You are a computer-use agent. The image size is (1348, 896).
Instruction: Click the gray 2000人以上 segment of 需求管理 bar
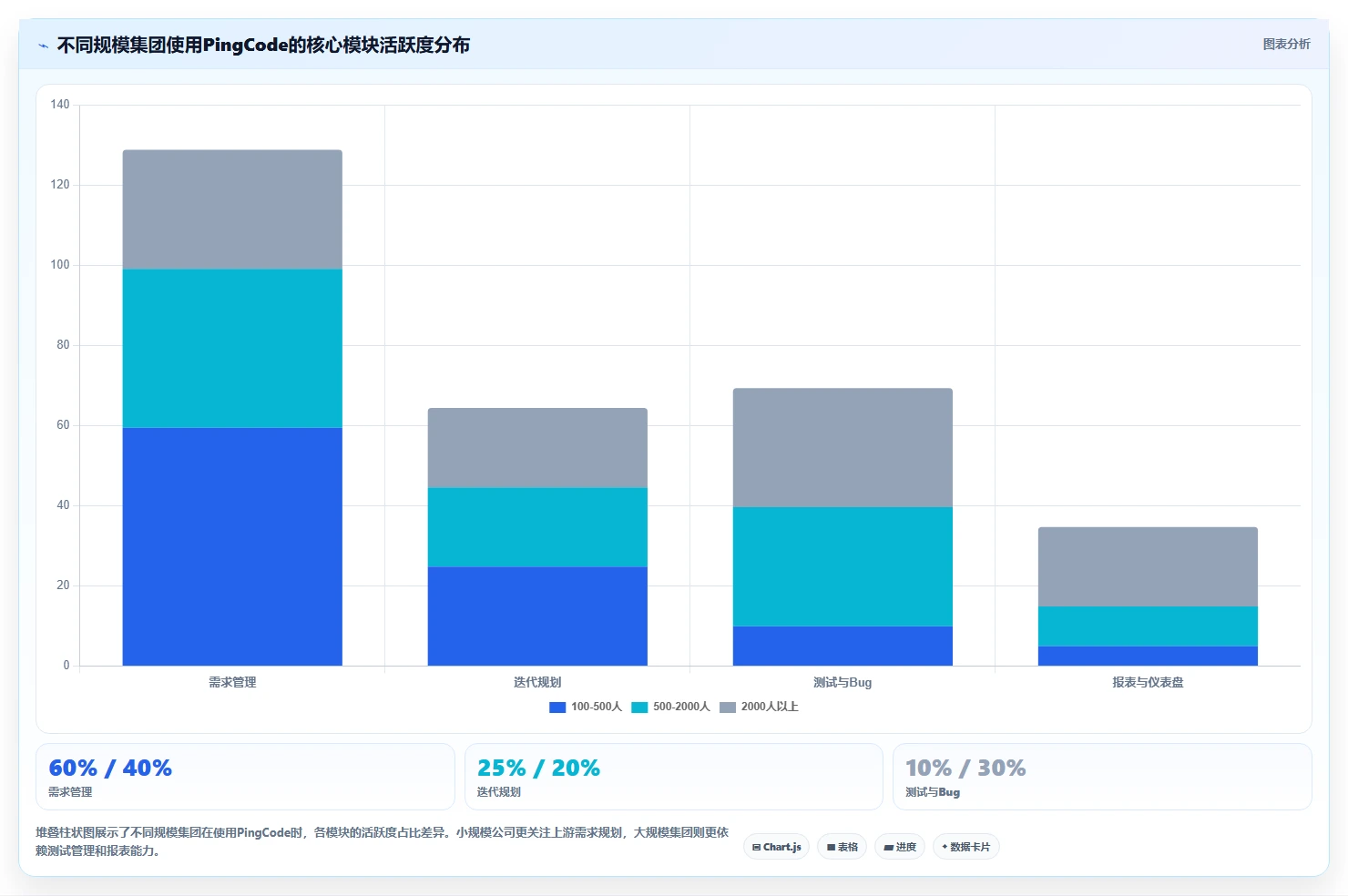(232, 209)
